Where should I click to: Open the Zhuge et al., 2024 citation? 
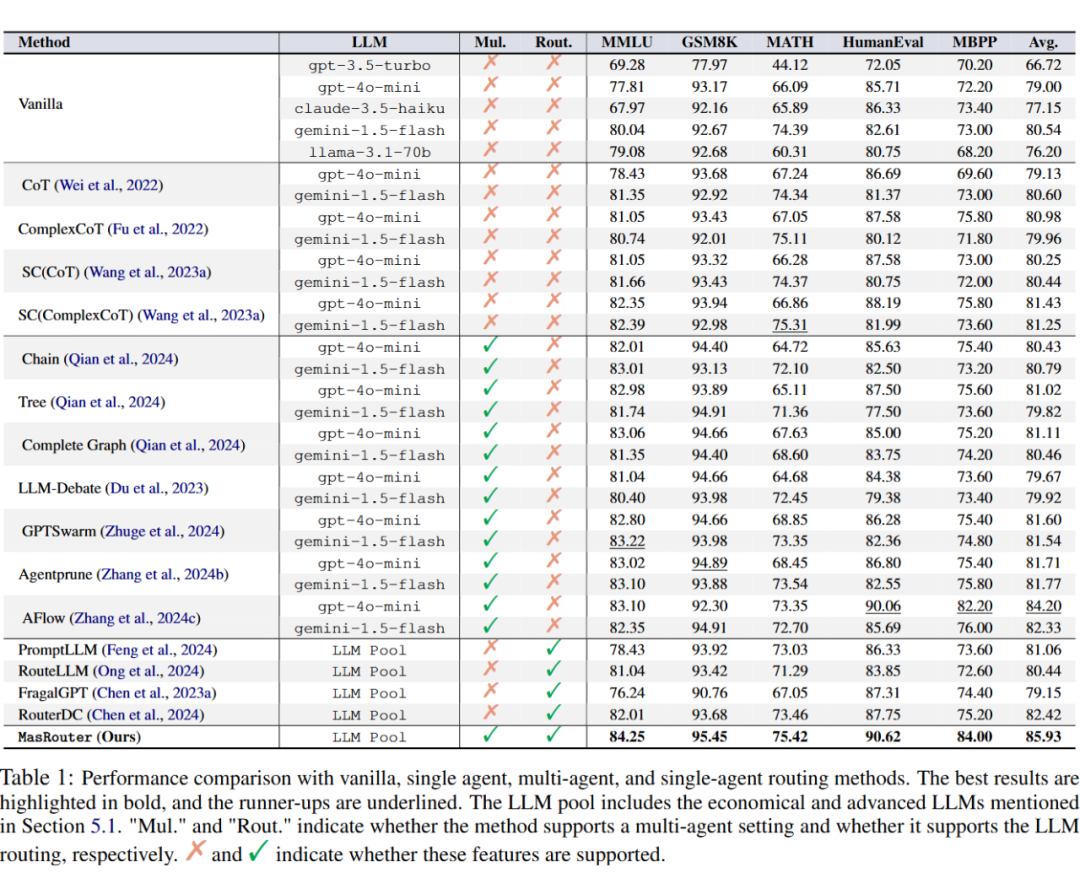(x=163, y=532)
